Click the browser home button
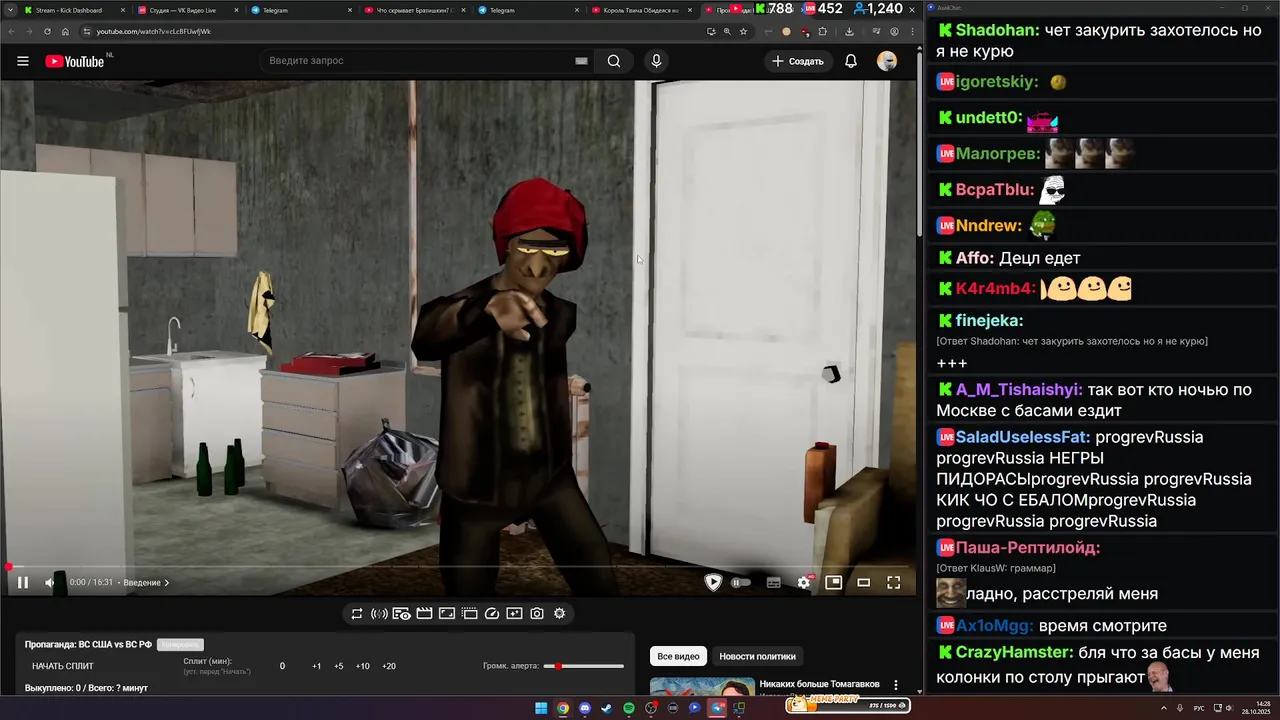Screen dimensions: 1280x720 click(x=65, y=31)
